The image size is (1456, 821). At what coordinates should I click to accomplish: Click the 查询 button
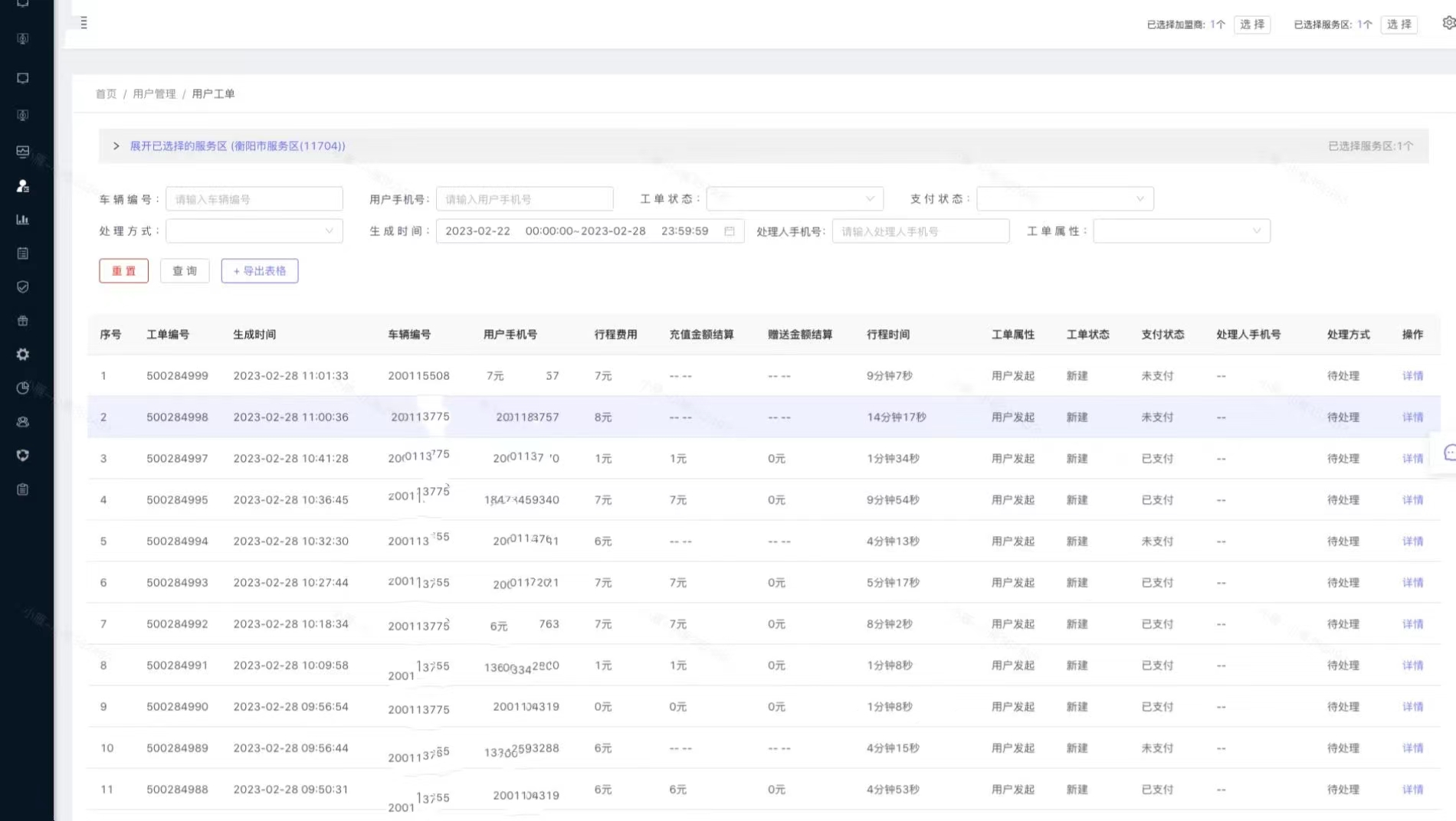185,270
